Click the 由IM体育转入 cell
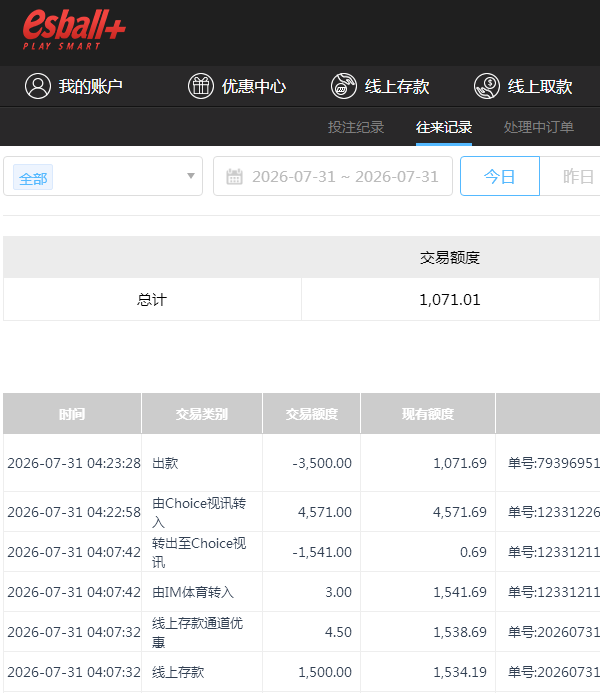 tap(202, 592)
